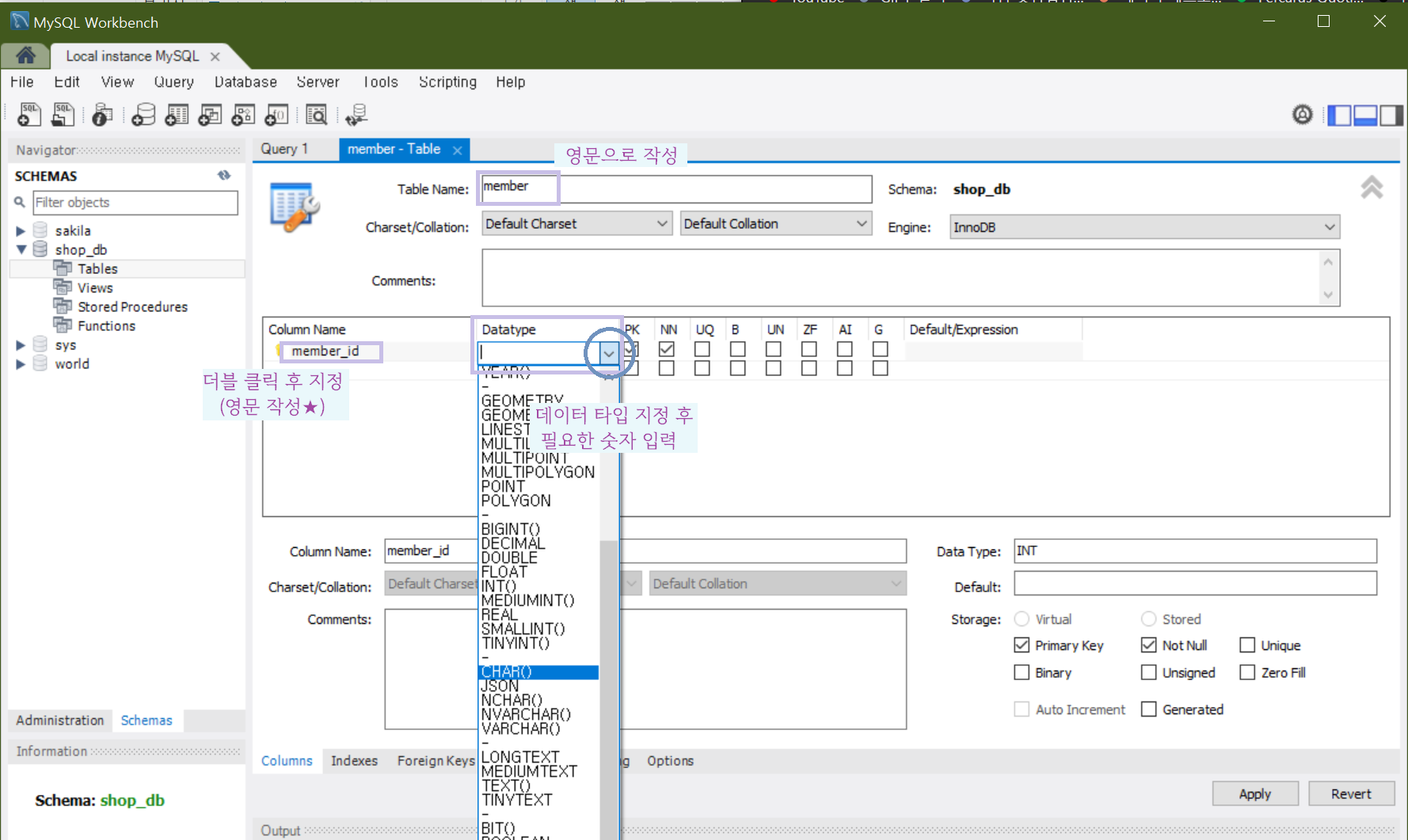
Task: Toggle the left sidebar panel icon
Action: coord(1340,116)
